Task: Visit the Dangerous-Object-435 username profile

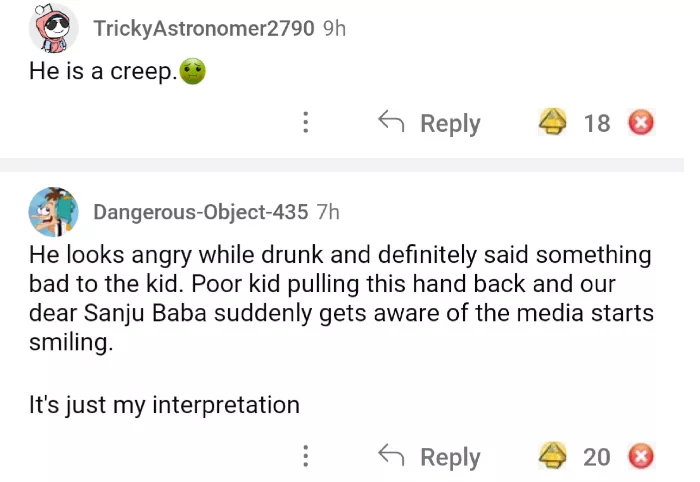Action: (200, 212)
